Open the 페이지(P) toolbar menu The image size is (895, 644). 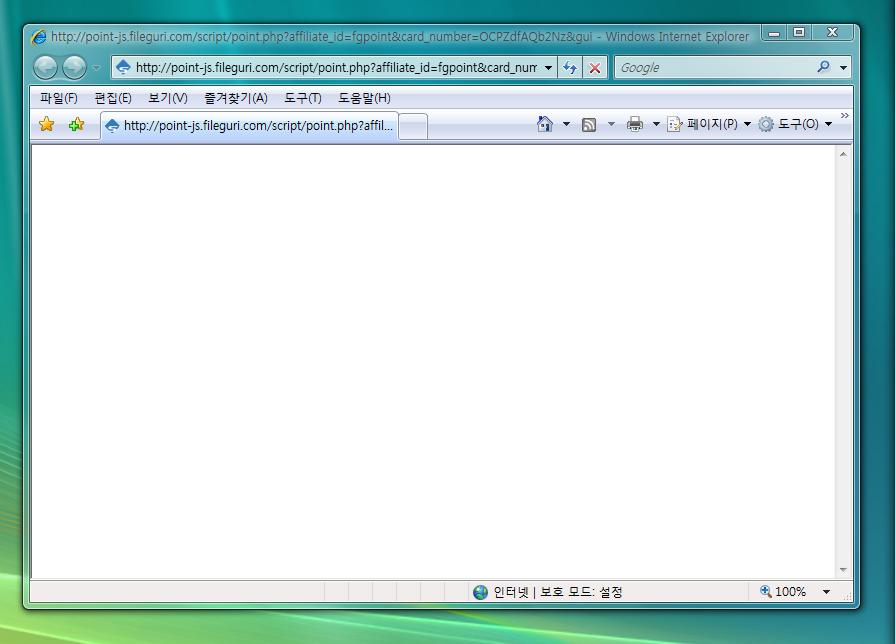[708, 124]
